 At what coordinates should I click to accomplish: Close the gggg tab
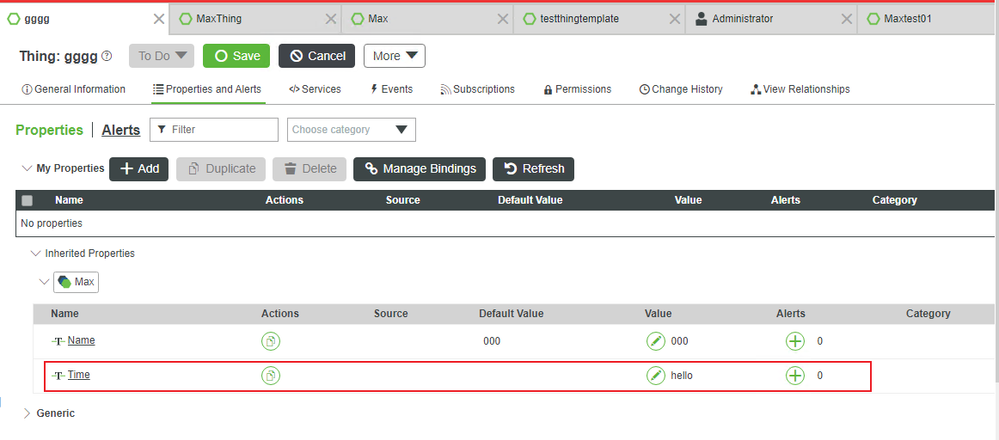click(159, 19)
